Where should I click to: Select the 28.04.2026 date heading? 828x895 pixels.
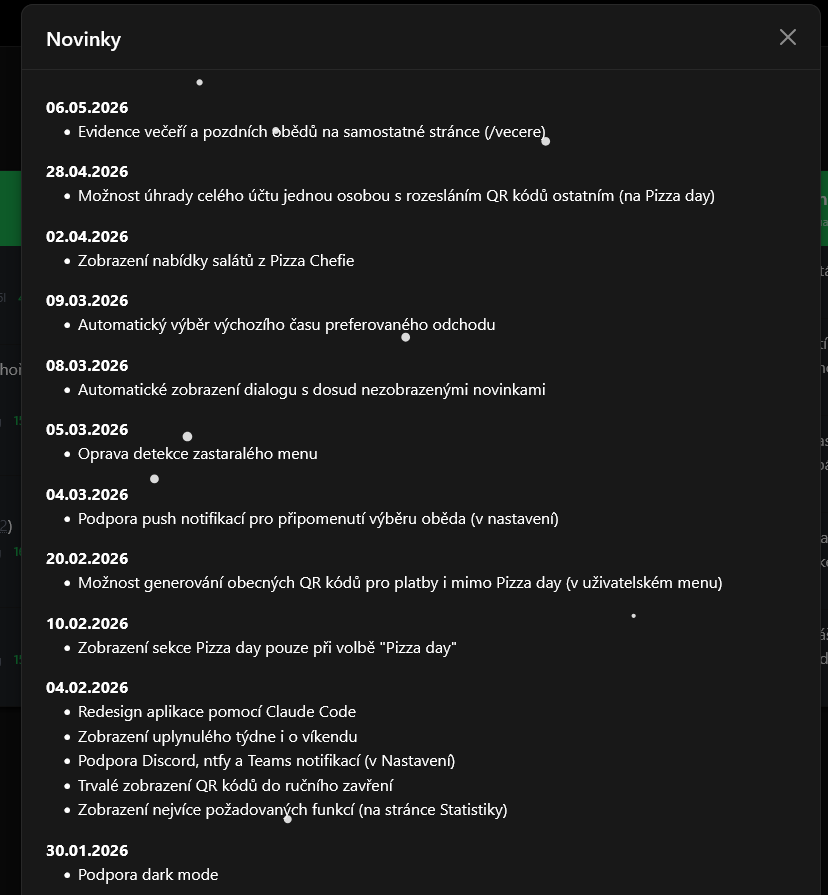click(87, 171)
